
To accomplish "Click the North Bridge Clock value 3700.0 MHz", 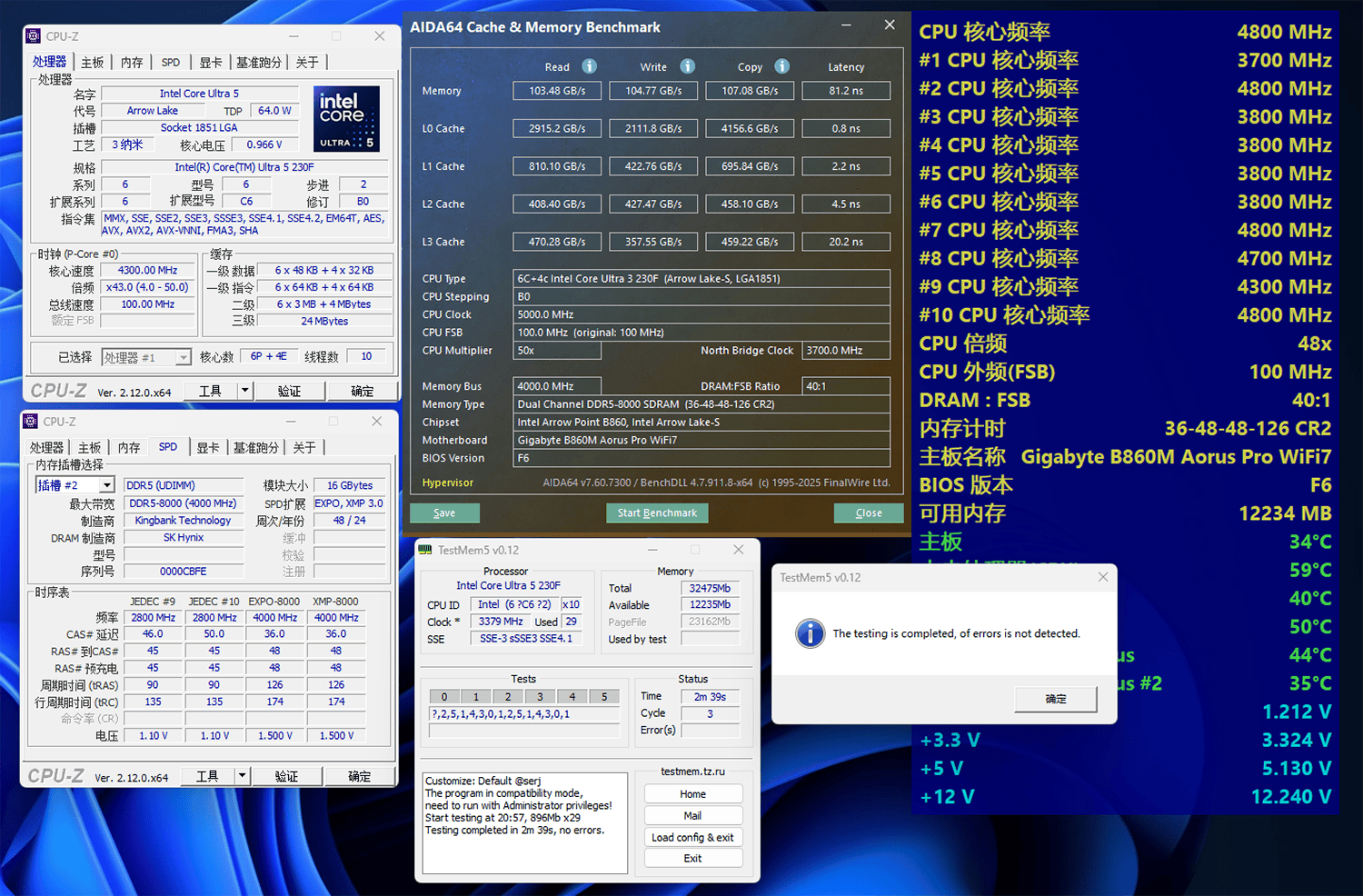I will pos(846,351).
